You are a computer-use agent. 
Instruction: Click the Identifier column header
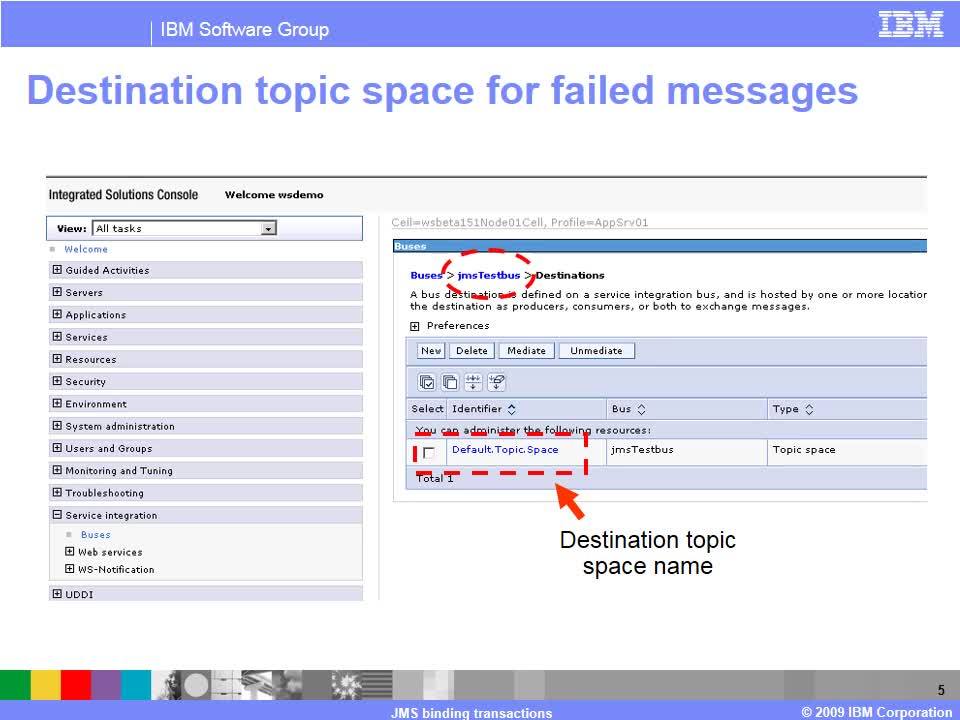[x=477, y=409]
